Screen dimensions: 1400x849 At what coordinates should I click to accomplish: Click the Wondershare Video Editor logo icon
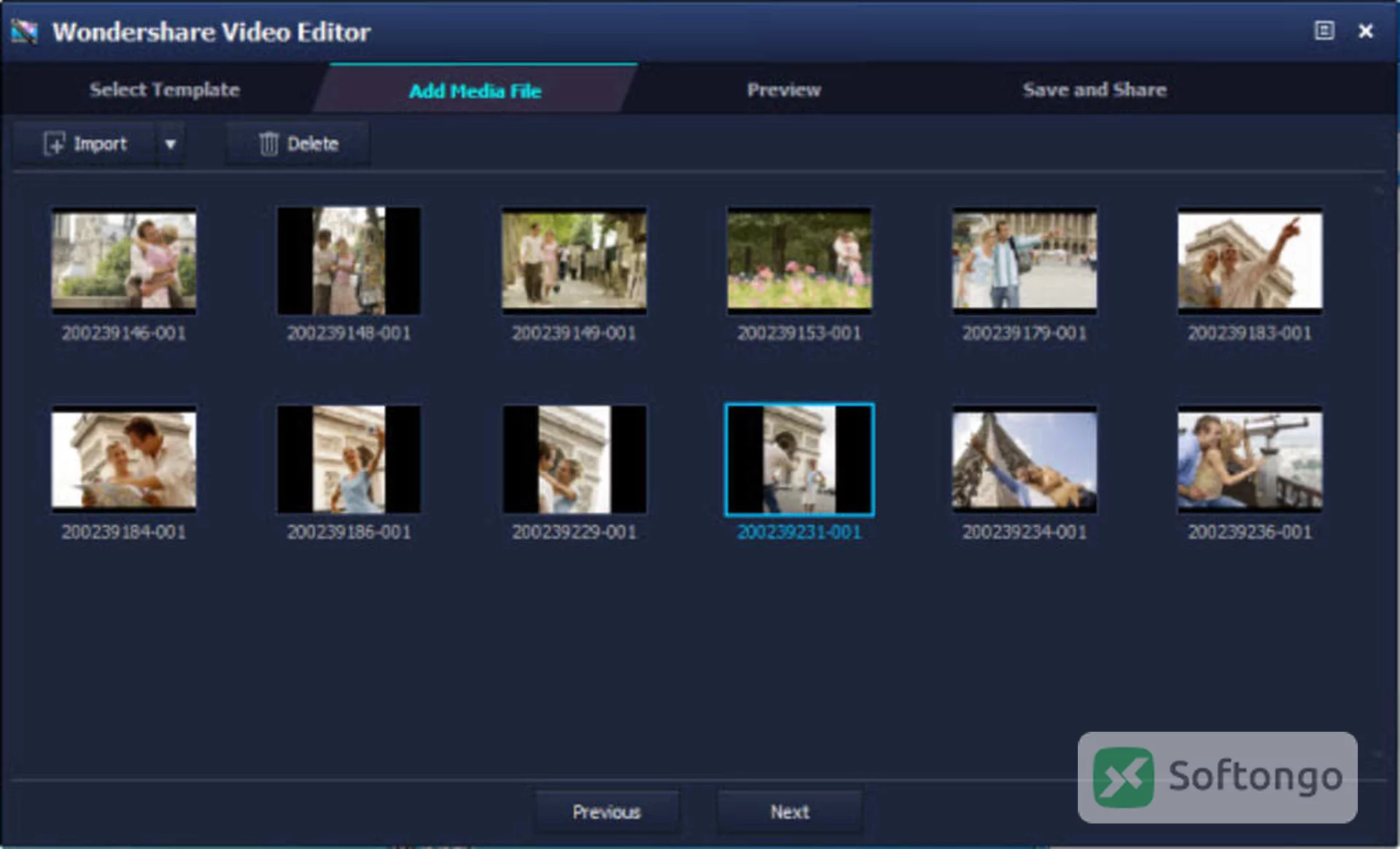(24, 31)
